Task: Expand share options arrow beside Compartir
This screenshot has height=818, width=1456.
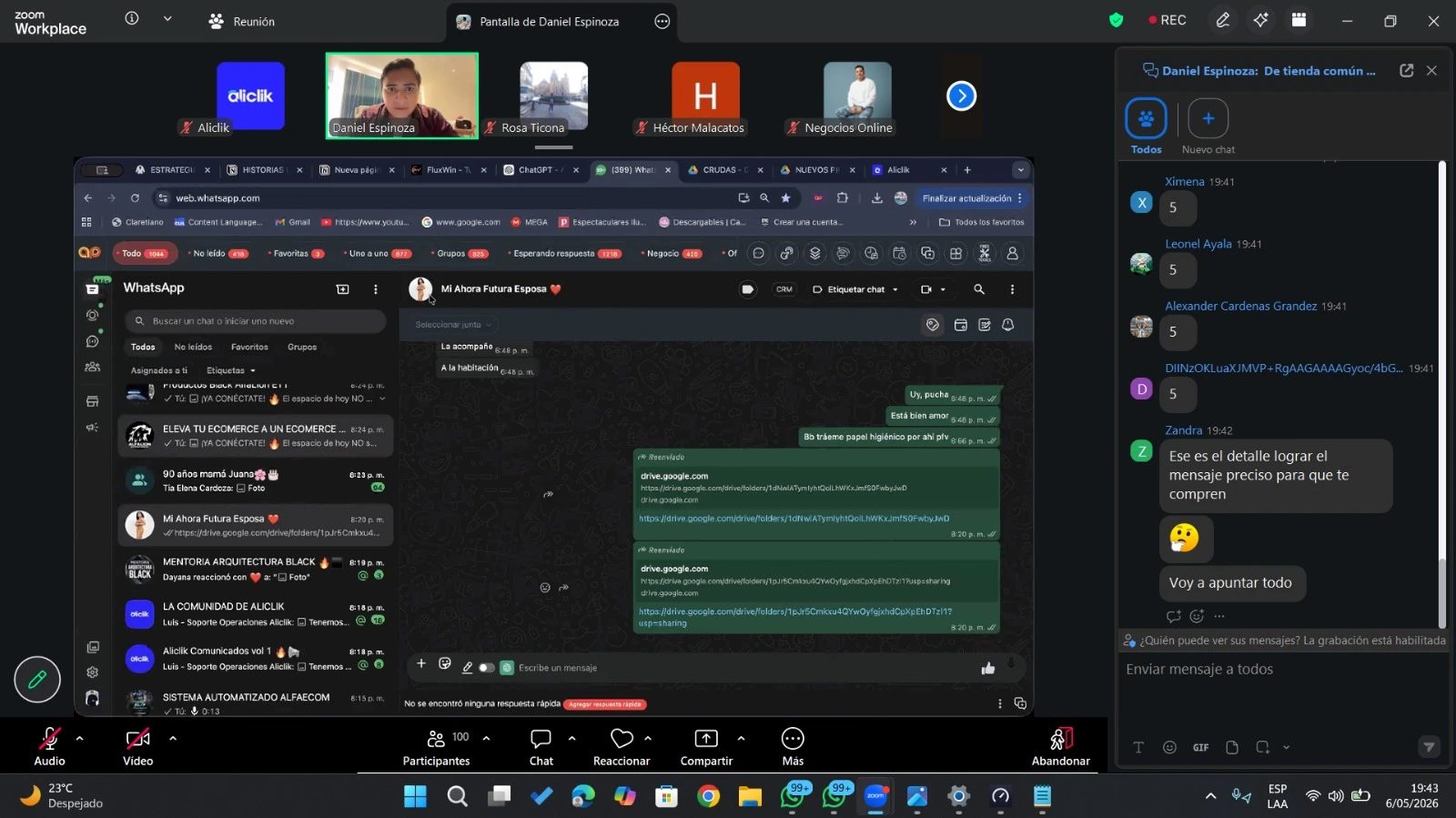Action: tap(741, 738)
